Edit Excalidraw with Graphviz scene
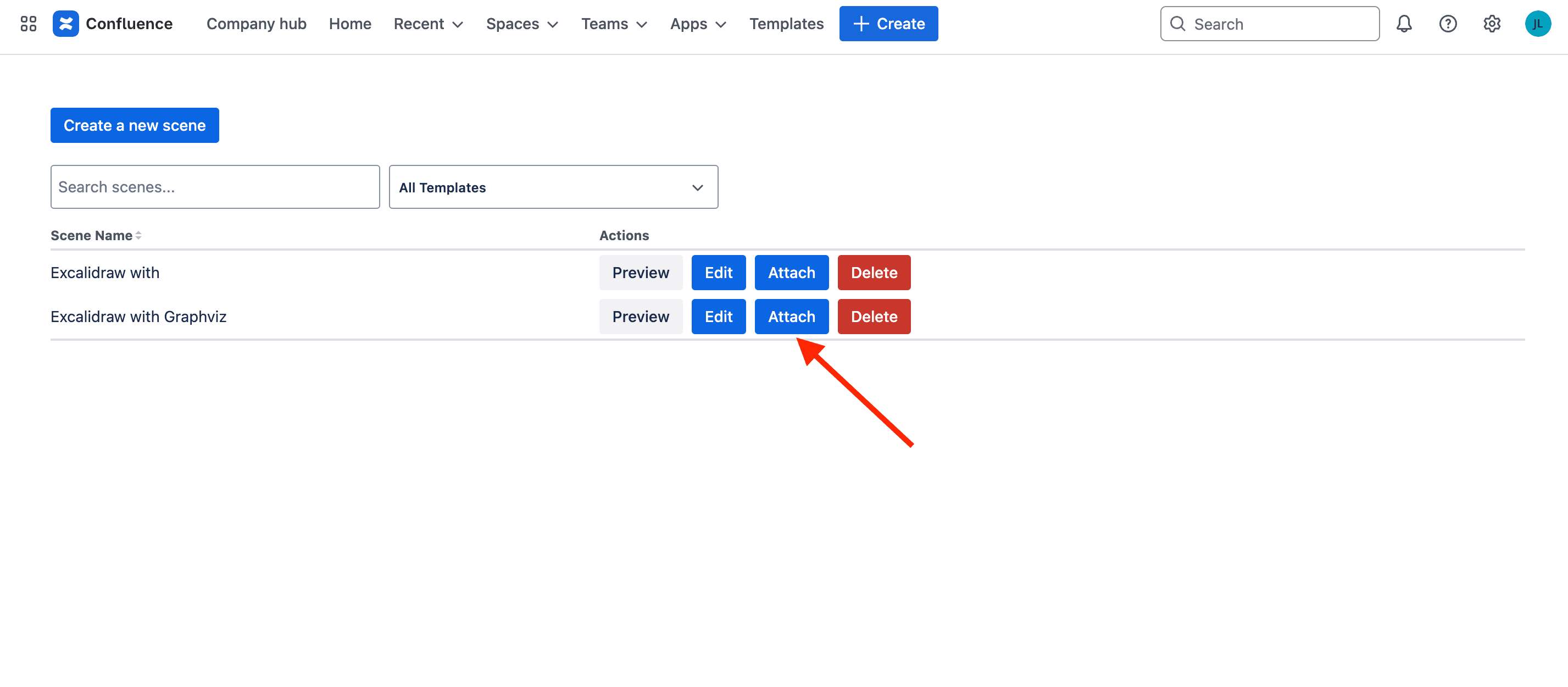1568x687 pixels. coord(718,317)
